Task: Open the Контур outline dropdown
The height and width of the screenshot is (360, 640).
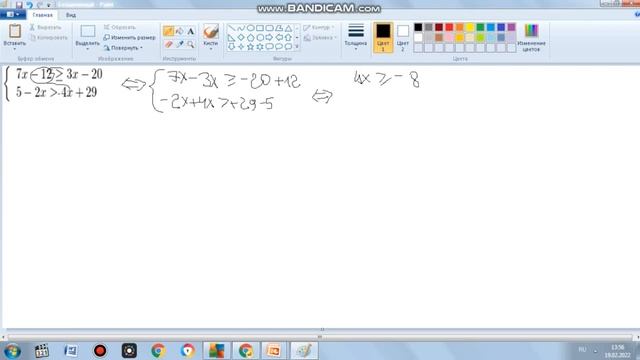Action: pos(319,27)
